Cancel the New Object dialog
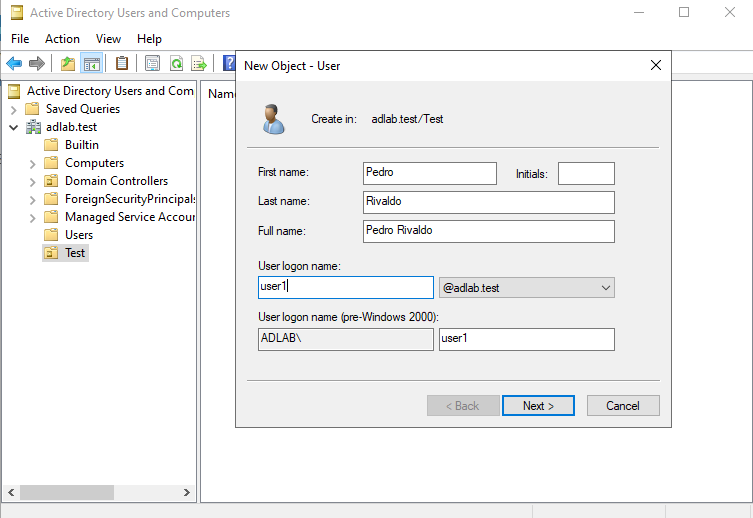The width and height of the screenshot is (753, 518). (x=622, y=406)
